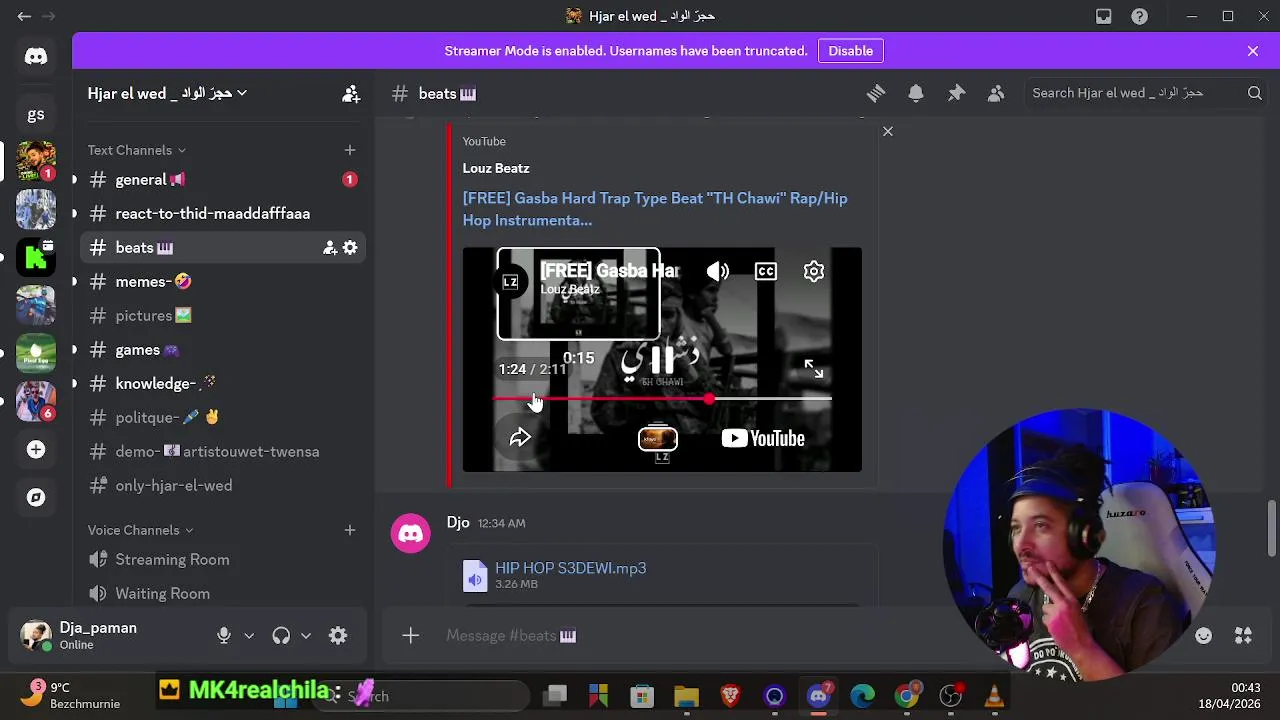Open VLC from Windows taskbar
The height and width of the screenshot is (720, 1280).
click(x=994, y=696)
